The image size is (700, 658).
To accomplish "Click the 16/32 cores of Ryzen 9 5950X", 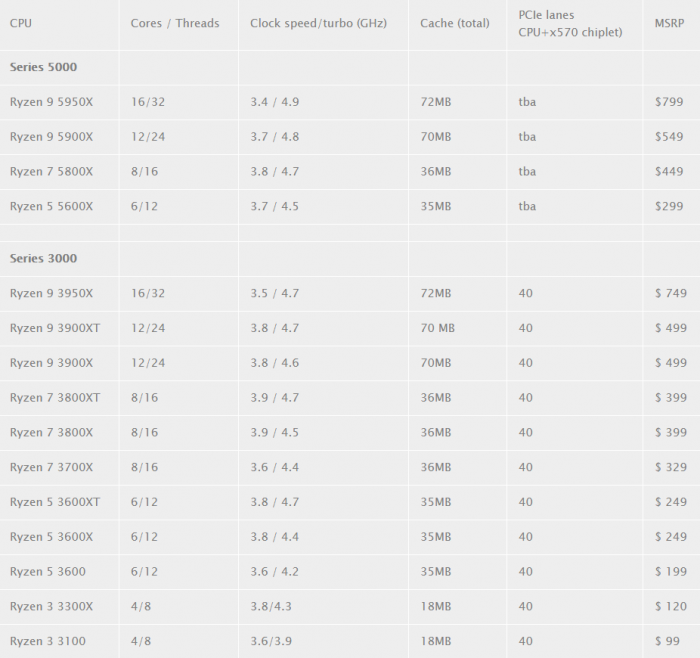I will pos(148,102).
